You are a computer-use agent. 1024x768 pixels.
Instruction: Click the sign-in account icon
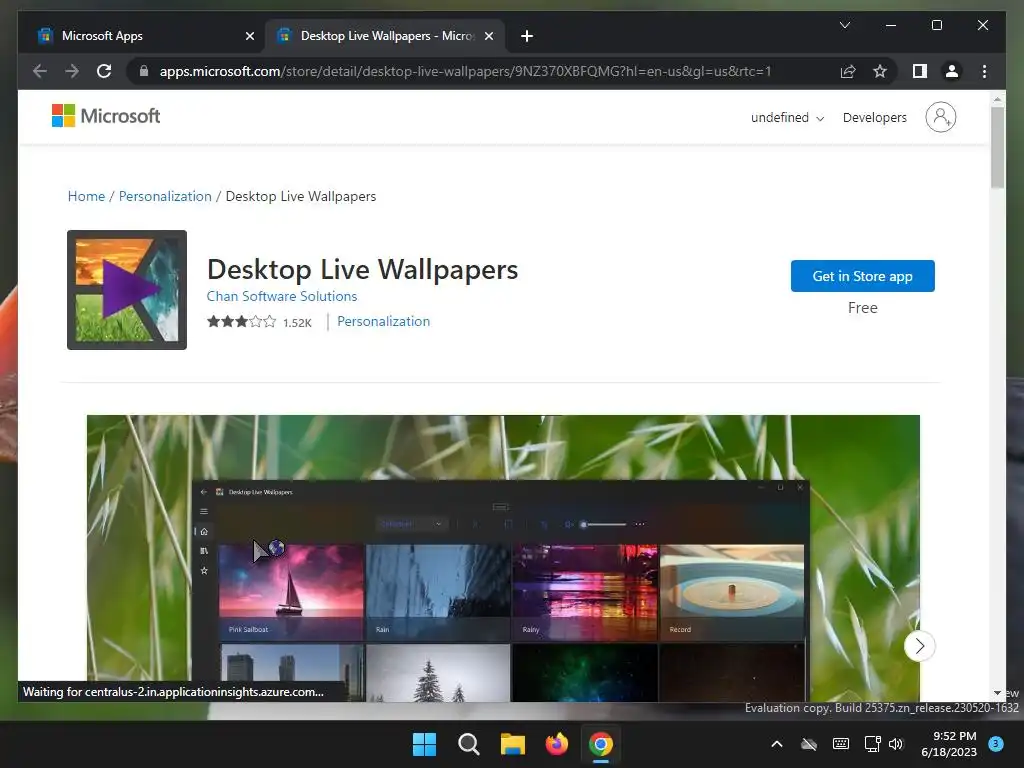coord(940,117)
